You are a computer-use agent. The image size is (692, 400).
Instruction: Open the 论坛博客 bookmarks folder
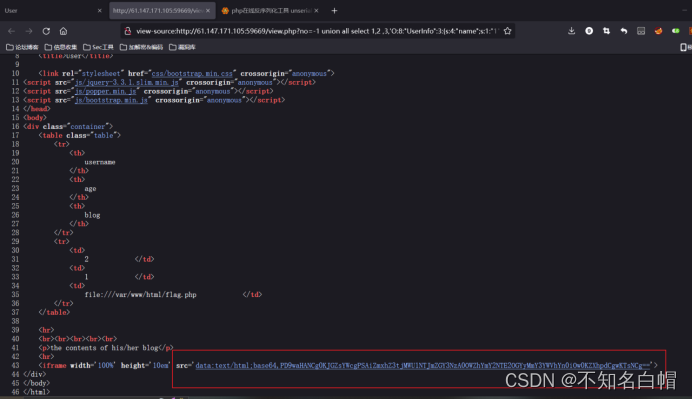tap(23, 47)
